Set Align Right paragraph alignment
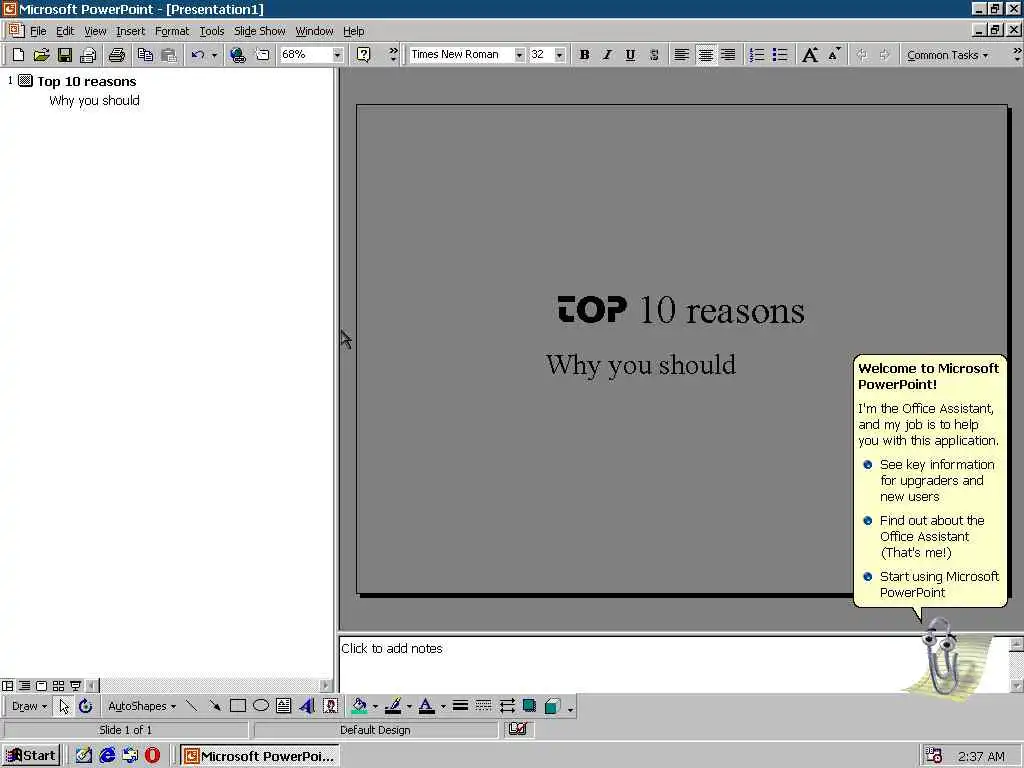1024x768 pixels. click(x=728, y=55)
